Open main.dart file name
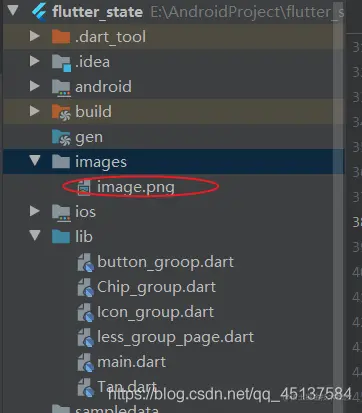 (x=132, y=362)
